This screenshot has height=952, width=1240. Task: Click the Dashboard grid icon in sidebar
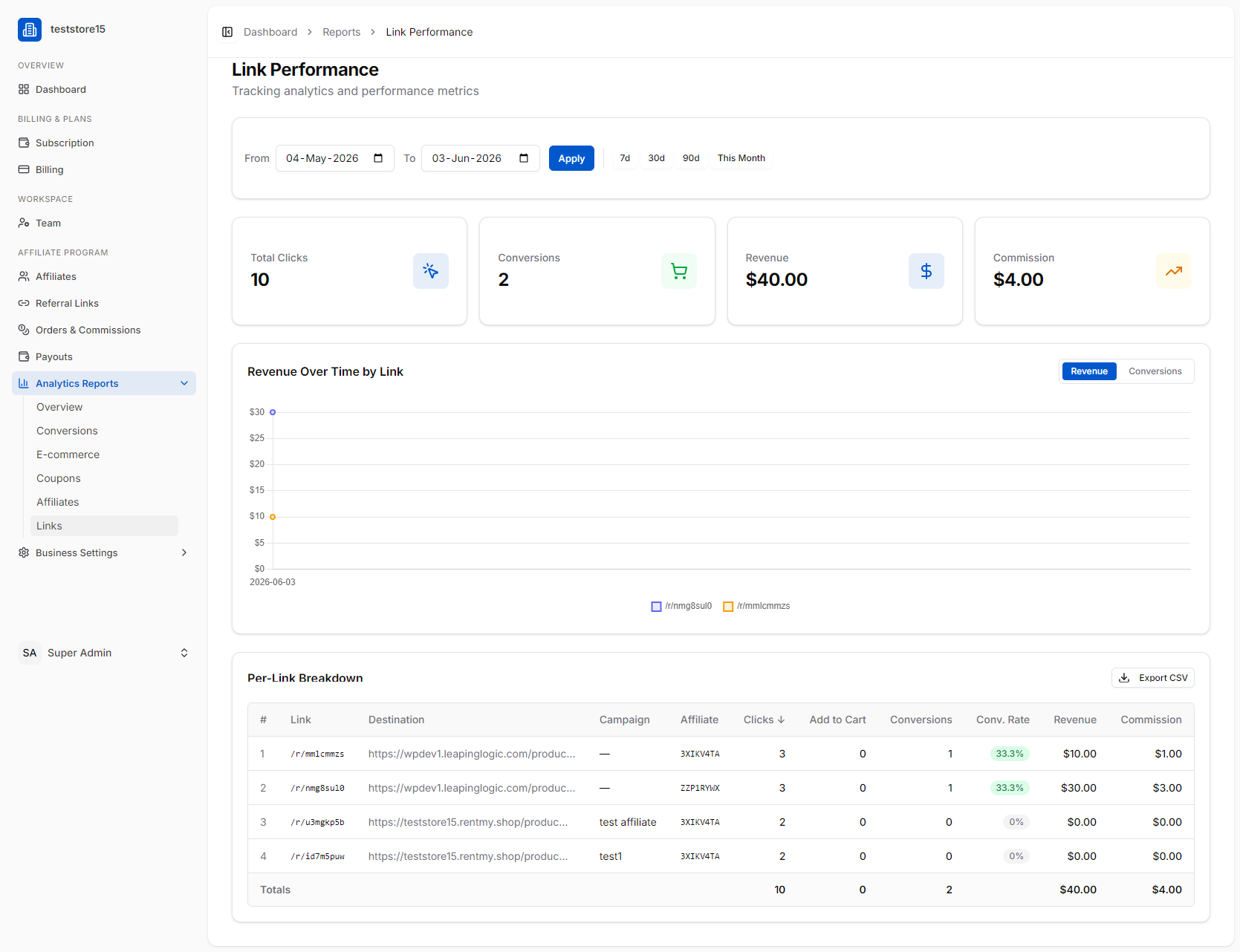(x=24, y=89)
